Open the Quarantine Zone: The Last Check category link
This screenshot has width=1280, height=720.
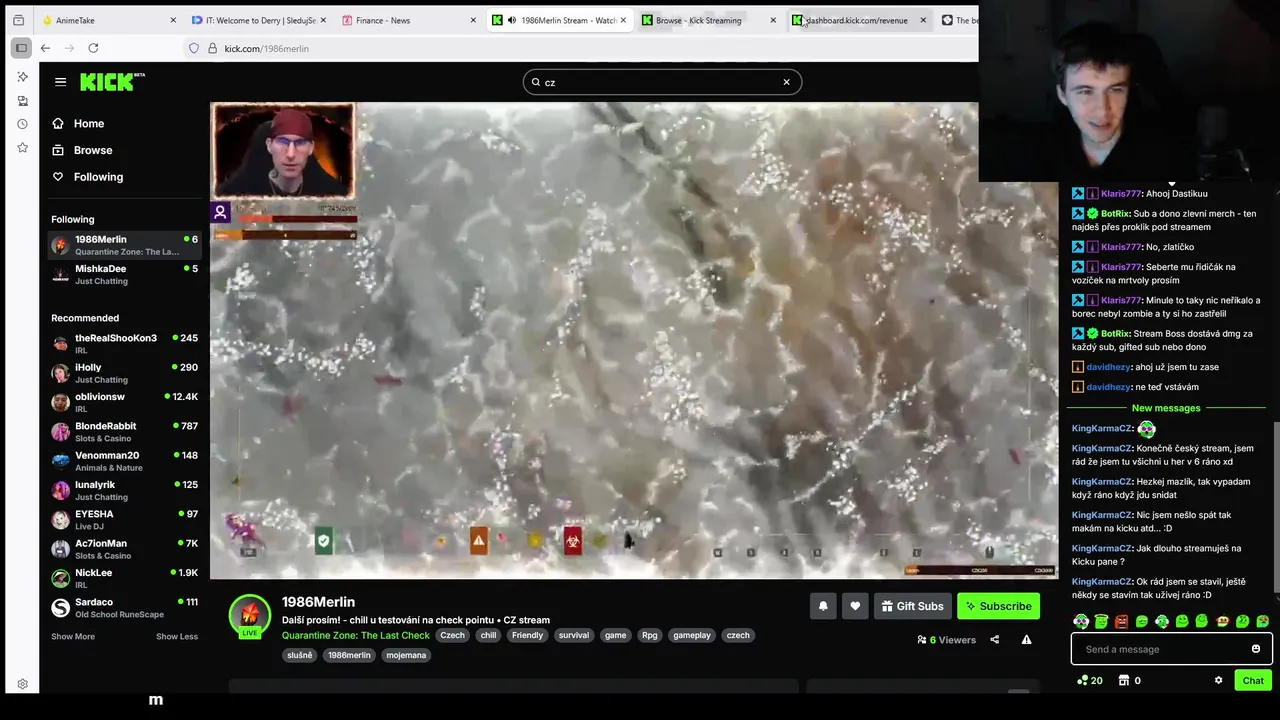(356, 635)
